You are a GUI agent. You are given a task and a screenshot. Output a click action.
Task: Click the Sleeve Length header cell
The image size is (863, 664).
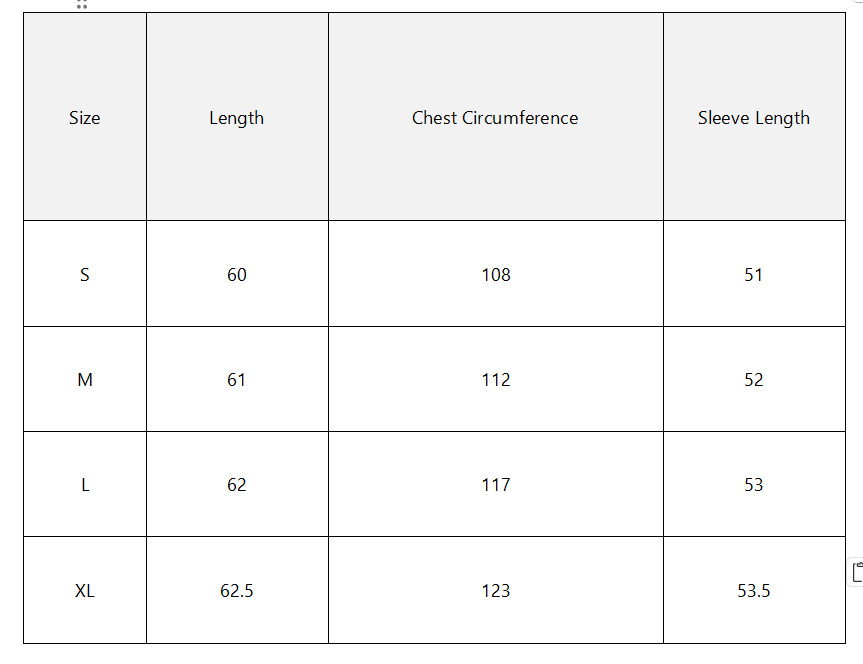click(x=754, y=118)
